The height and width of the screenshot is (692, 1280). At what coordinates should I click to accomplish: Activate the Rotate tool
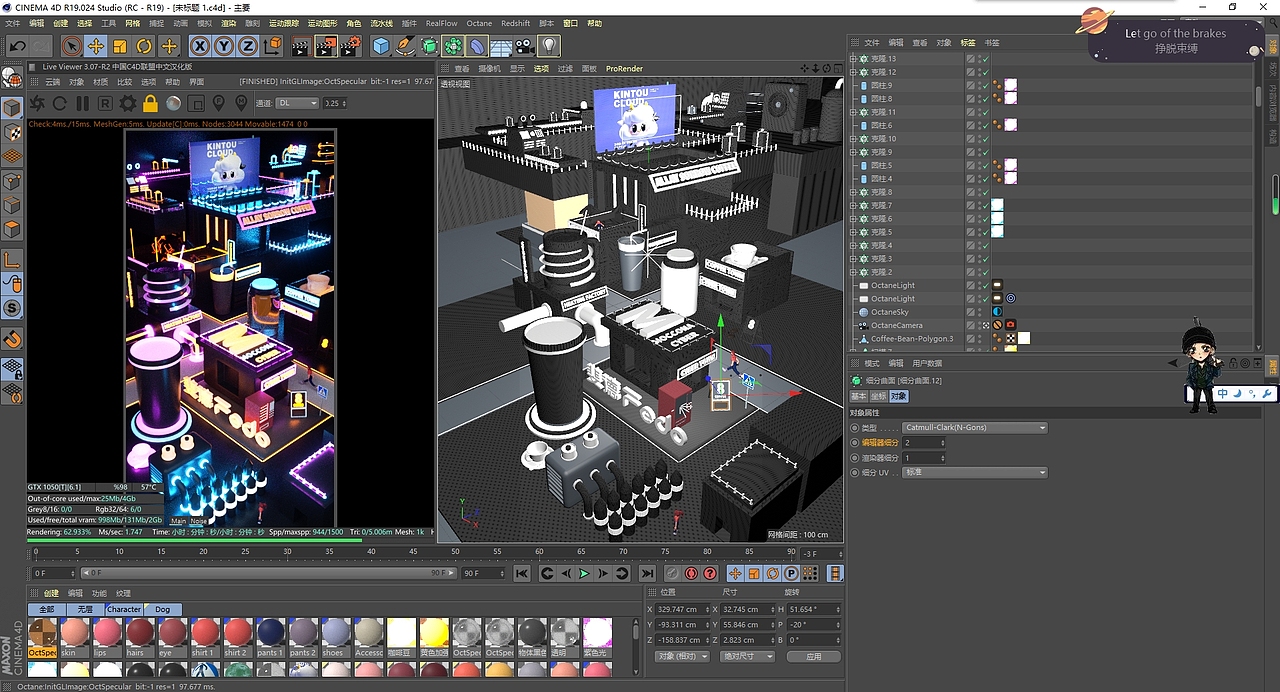(144, 46)
